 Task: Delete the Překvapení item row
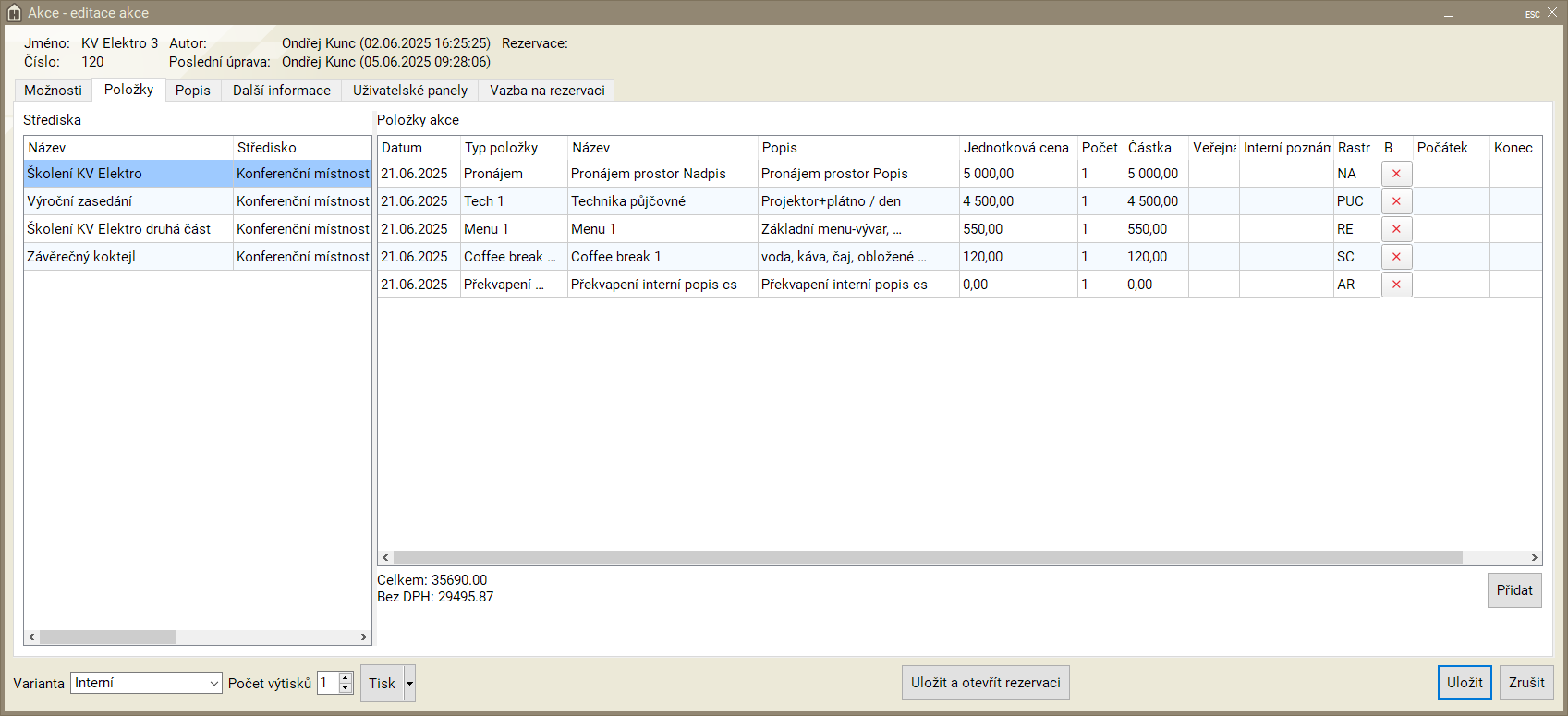(1396, 285)
